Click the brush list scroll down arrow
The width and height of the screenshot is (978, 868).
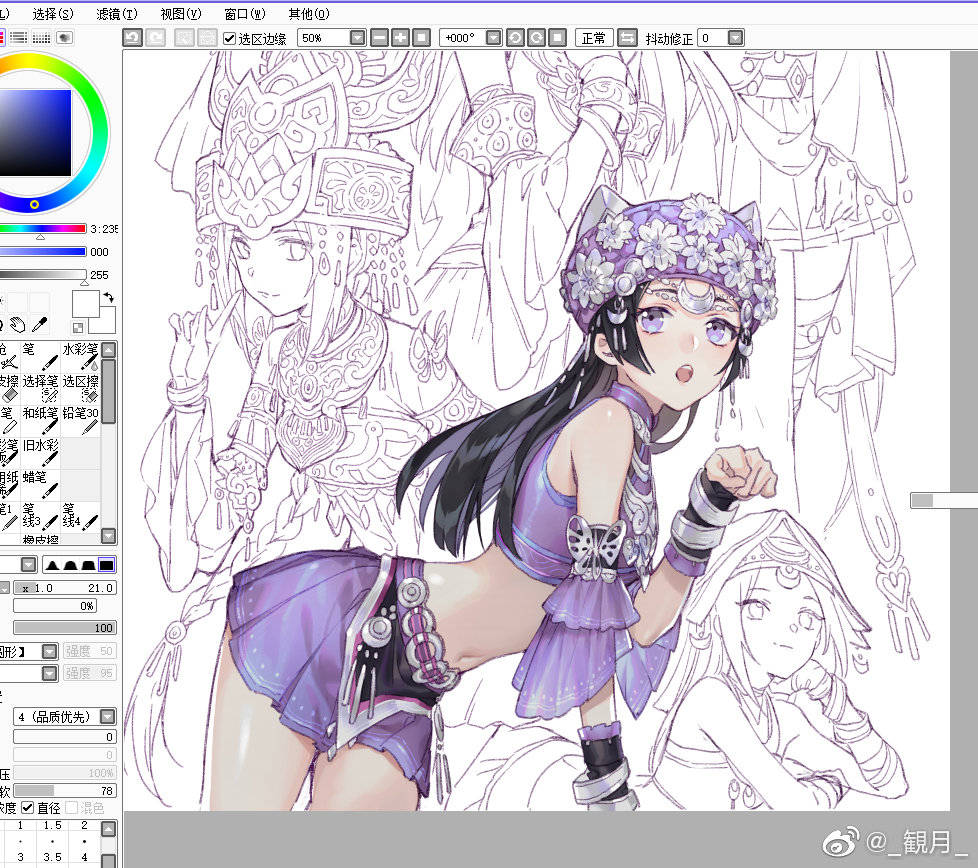pos(109,536)
